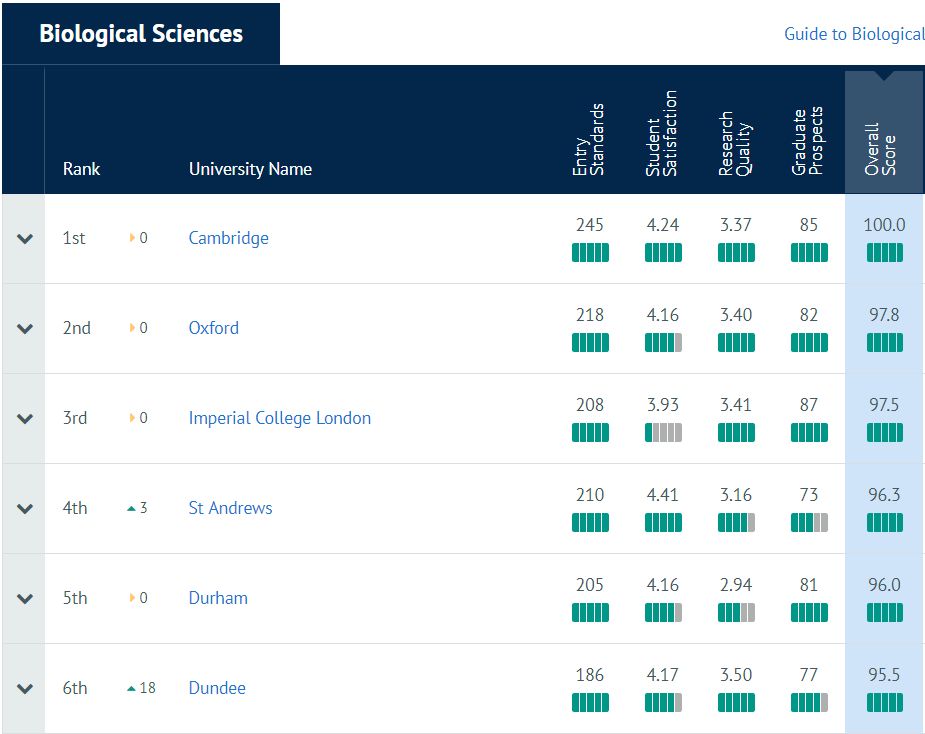The width and height of the screenshot is (925, 734).
Task: Click Imperial's Student Satisfaction rating bar
Action: coord(663,432)
